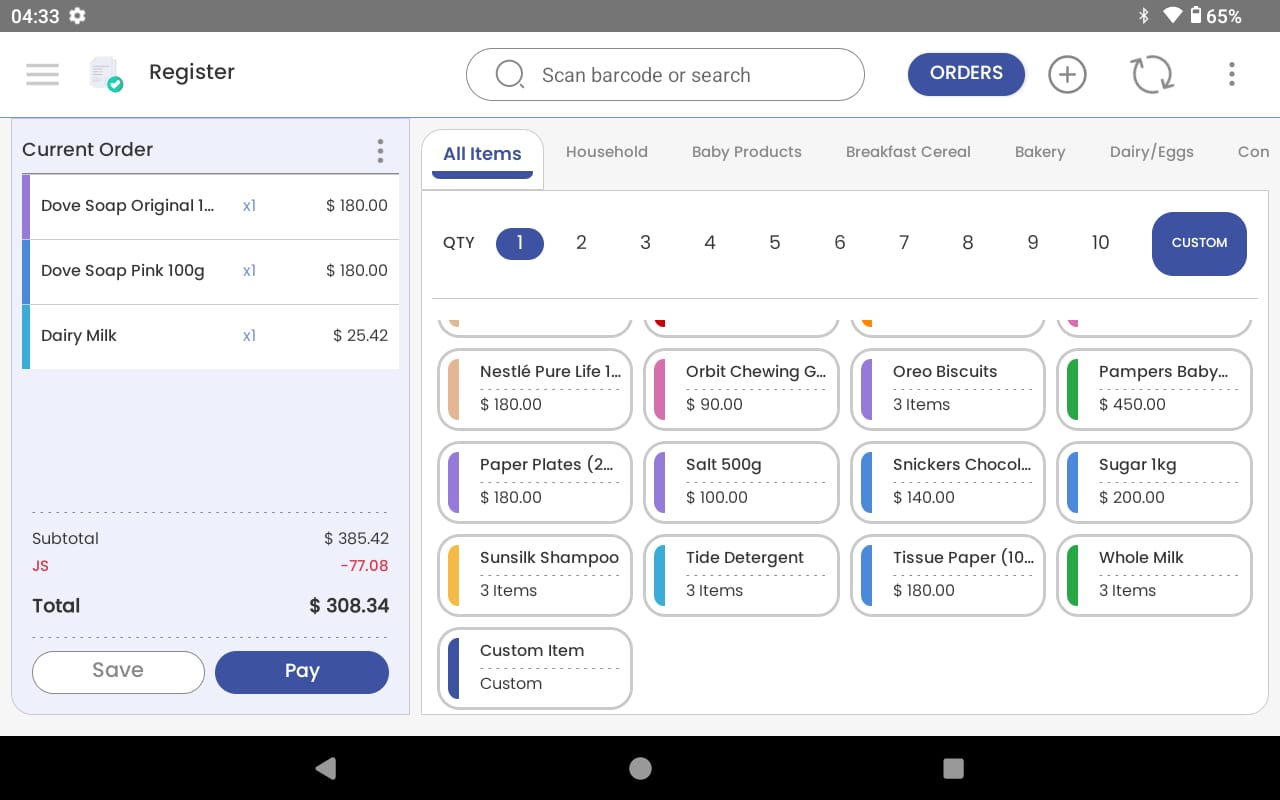
Task: Tap the Wi-Fi status icon
Action: [x=1172, y=16]
